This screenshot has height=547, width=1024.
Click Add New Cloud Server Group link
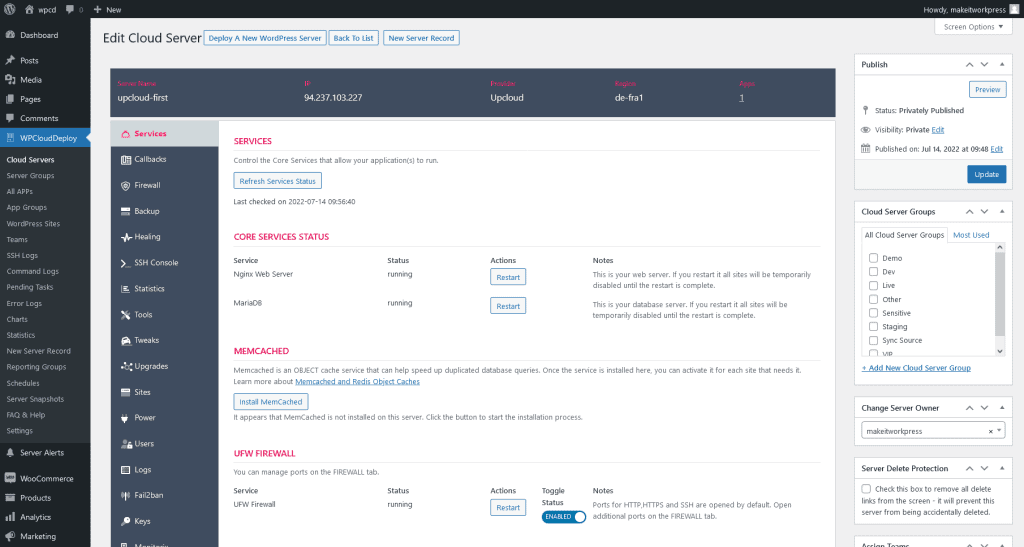916,368
